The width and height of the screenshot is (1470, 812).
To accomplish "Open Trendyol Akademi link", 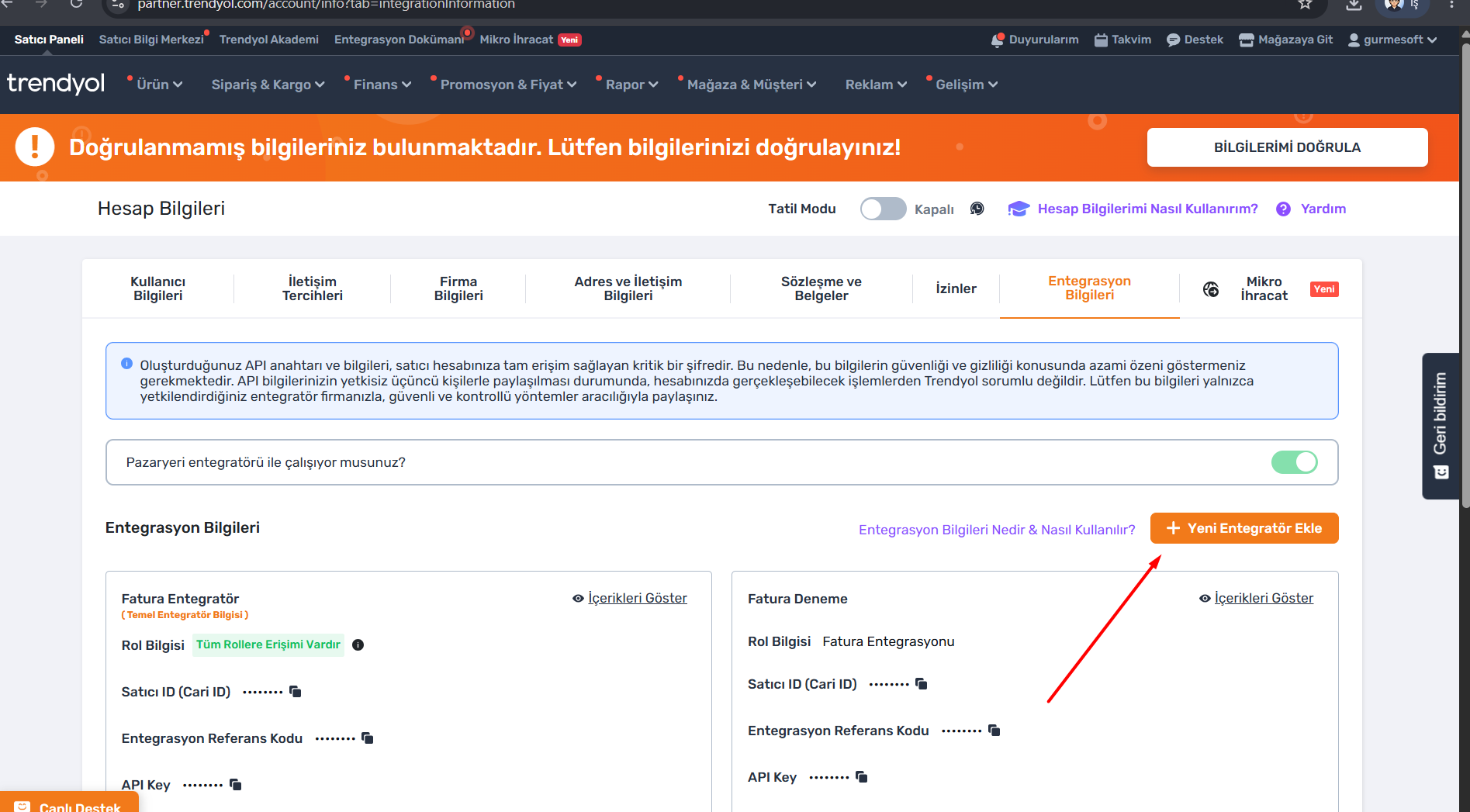I will click(x=269, y=40).
